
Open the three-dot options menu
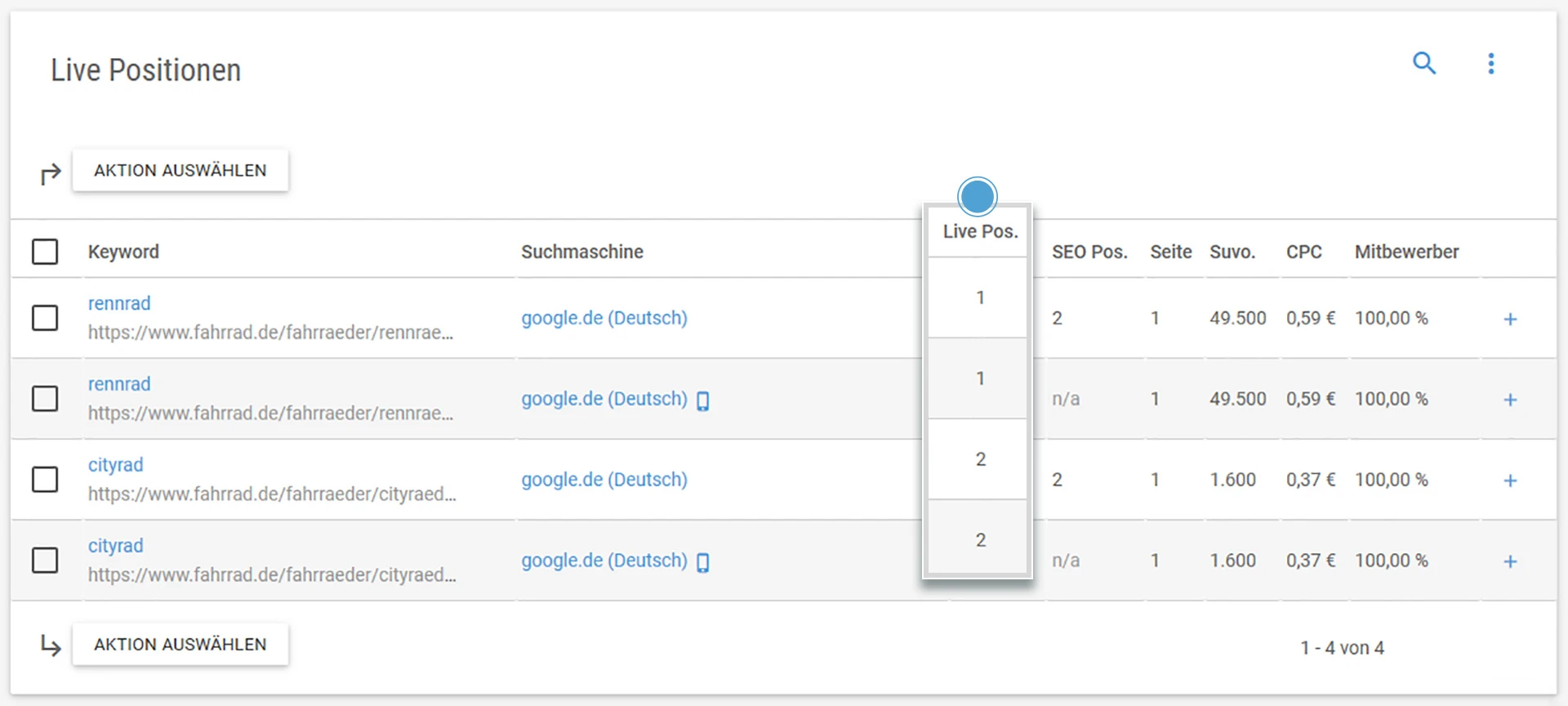[1491, 64]
